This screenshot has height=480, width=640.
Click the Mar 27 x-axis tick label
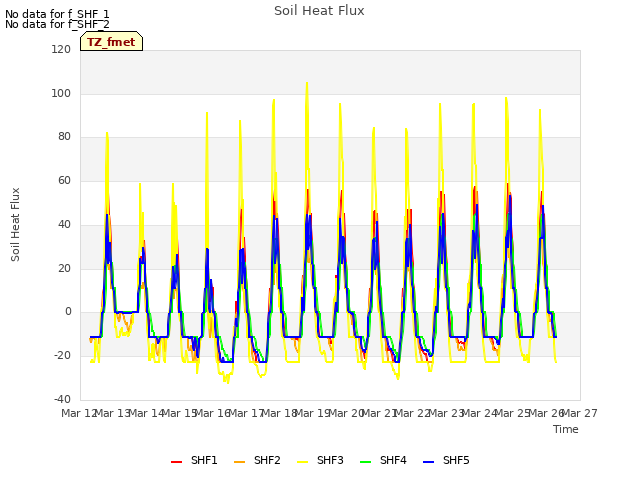pos(580,413)
